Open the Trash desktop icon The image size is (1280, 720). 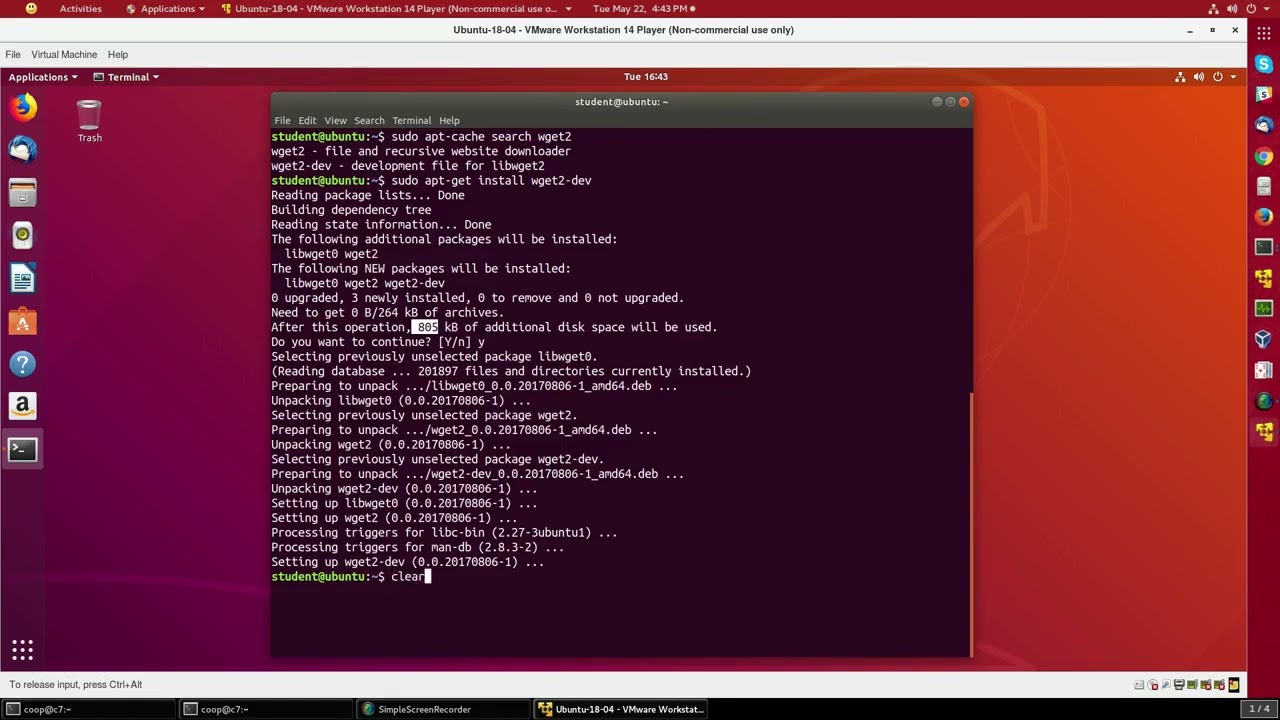coord(89,121)
